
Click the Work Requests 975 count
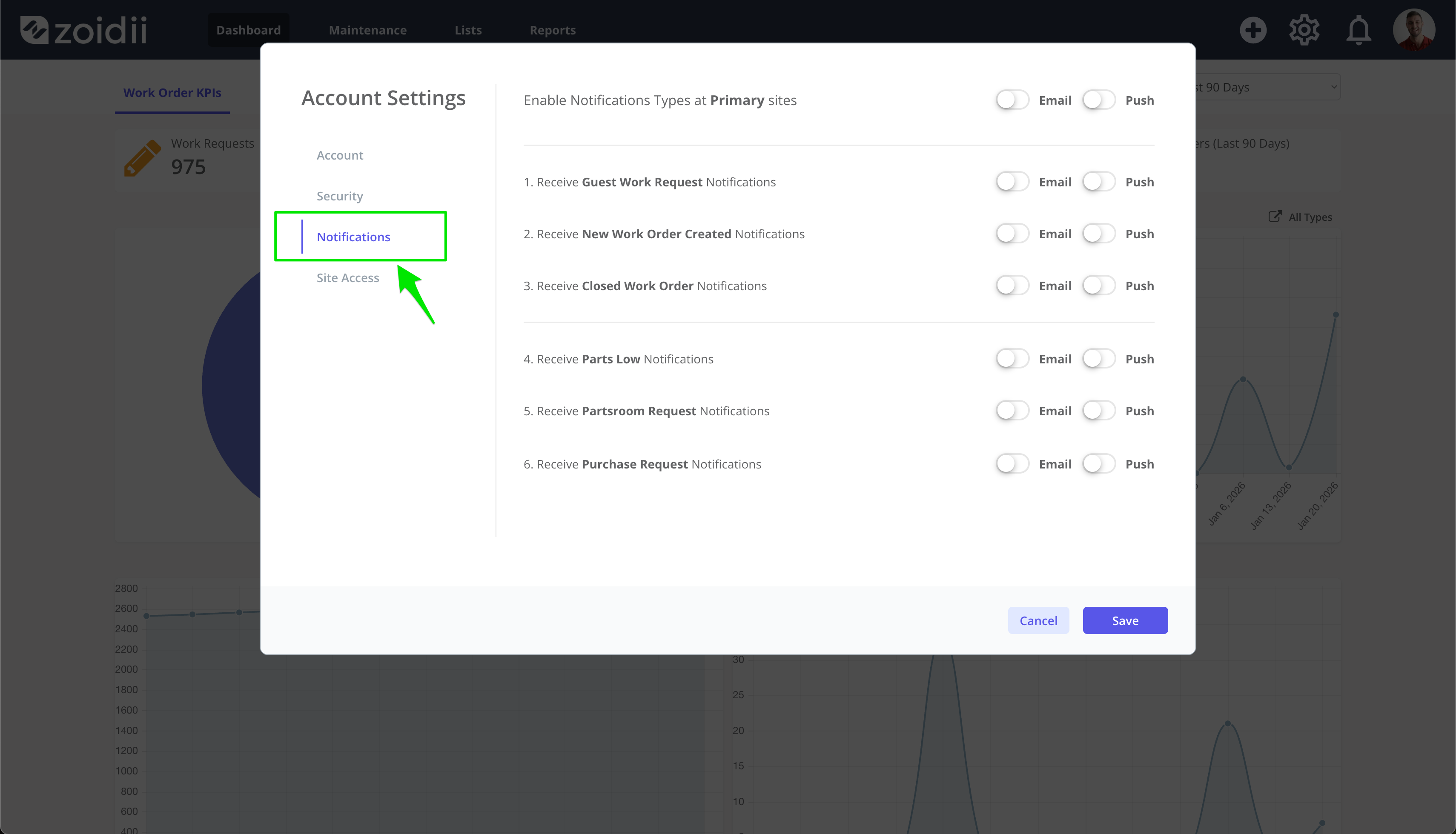(x=189, y=167)
